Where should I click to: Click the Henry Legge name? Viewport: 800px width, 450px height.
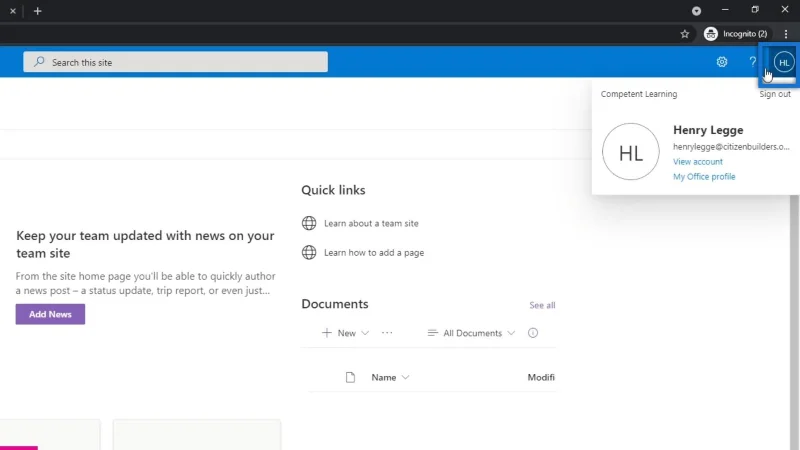708,130
